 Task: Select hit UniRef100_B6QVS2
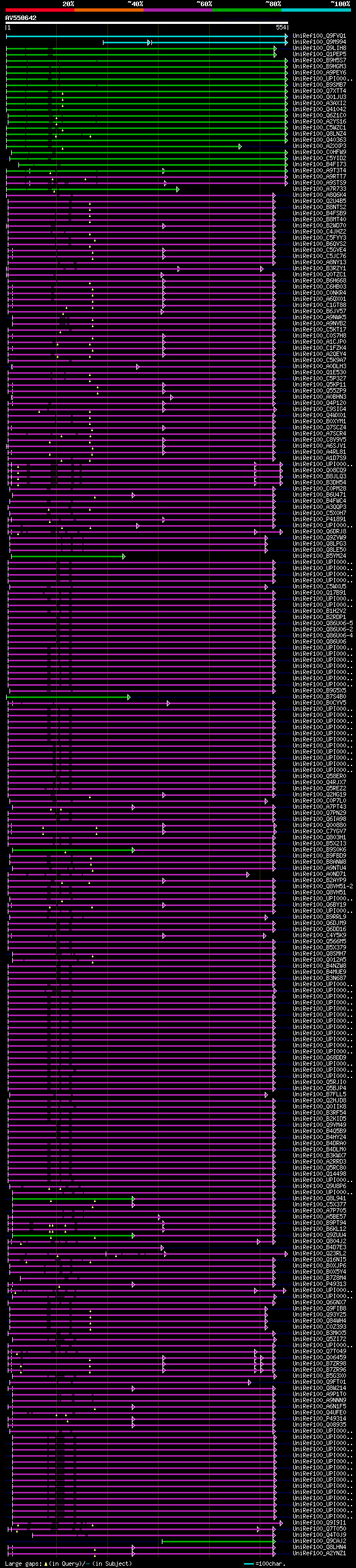pos(319,244)
